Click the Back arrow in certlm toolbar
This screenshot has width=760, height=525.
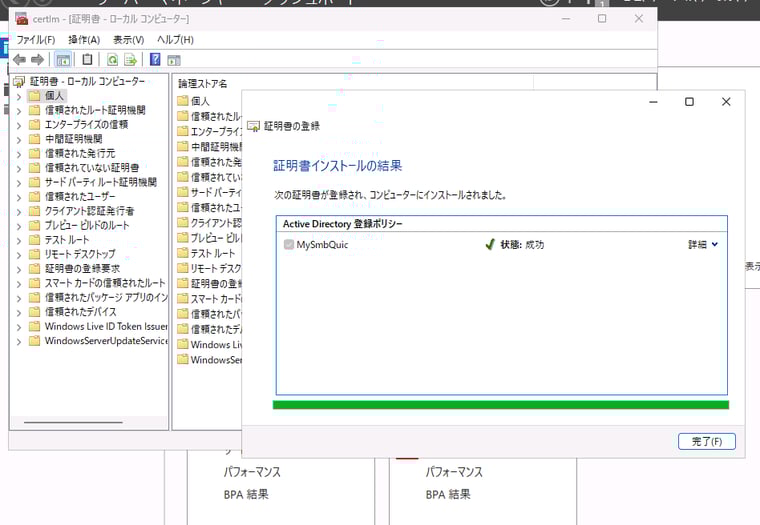tap(19, 60)
